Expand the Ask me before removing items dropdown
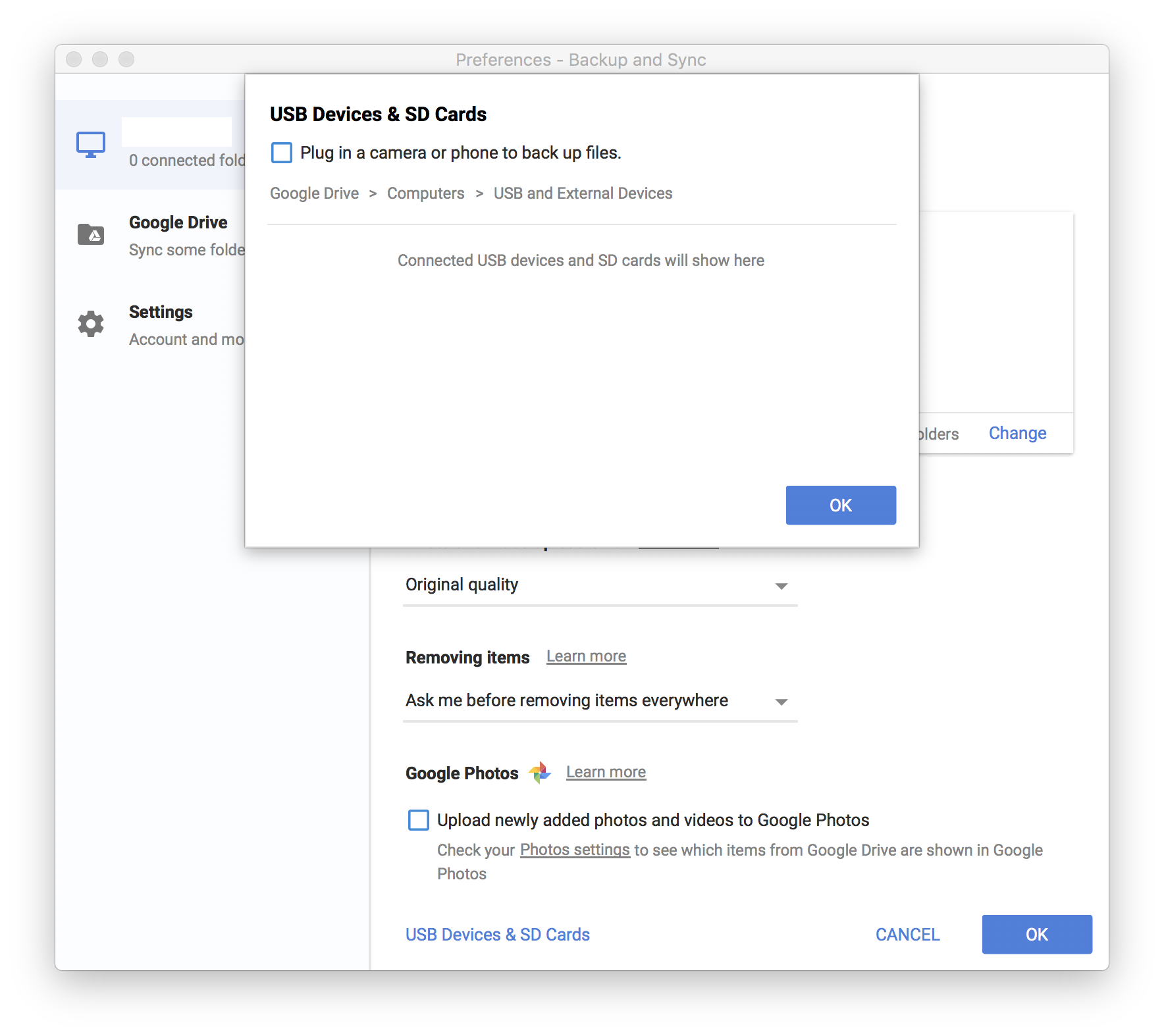The height and width of the screenshot is (1036, 1164). (600, 701)
